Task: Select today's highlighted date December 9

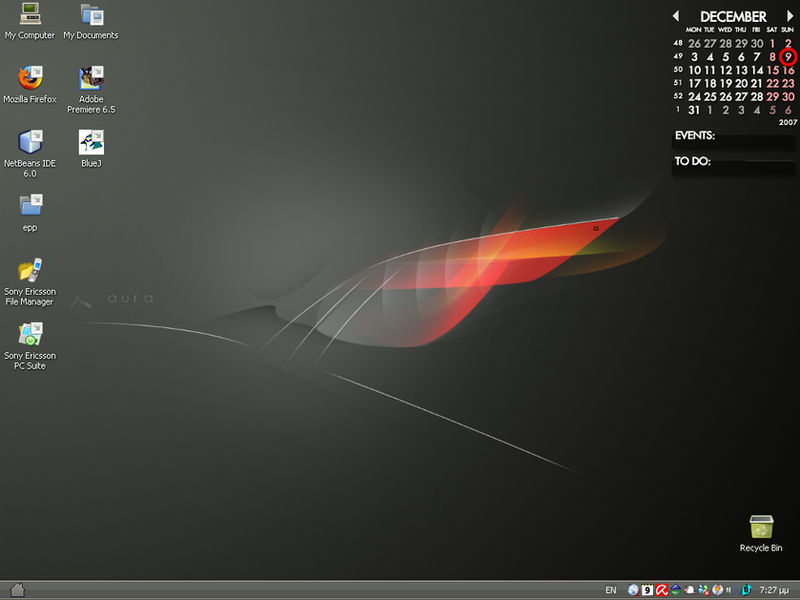Action: pos(788,57)
